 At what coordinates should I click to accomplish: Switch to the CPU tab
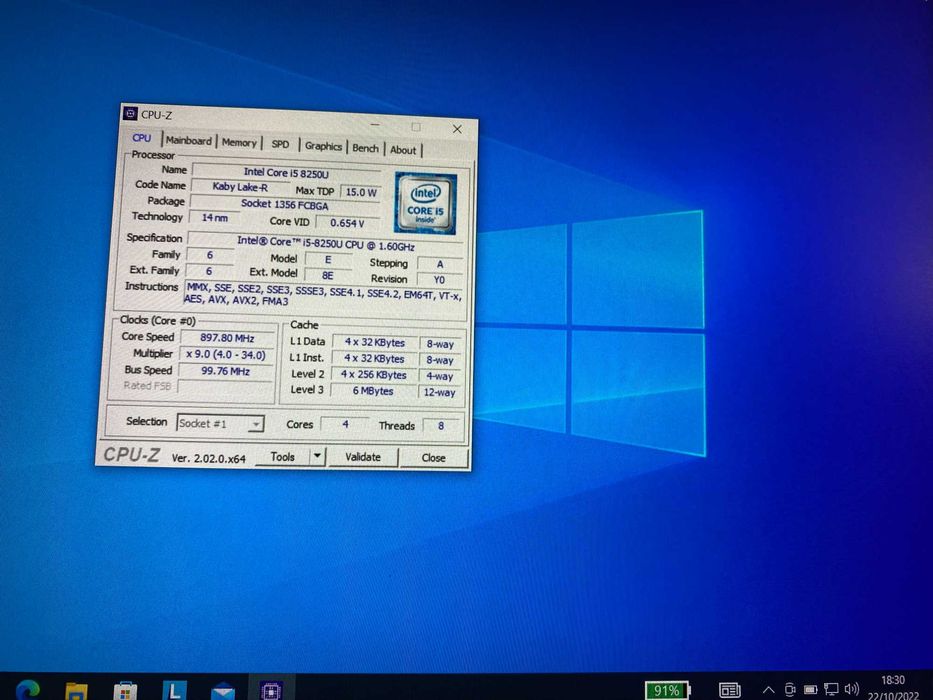[142, 138]
